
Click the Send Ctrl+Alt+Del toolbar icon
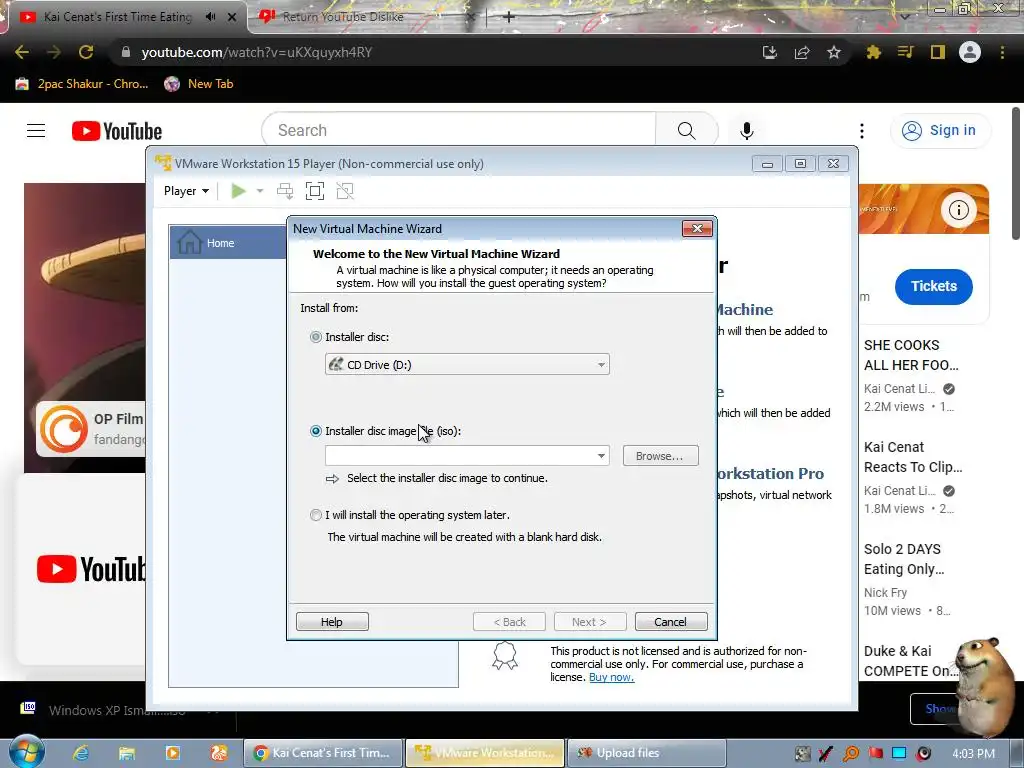click(x=285, y=191)
